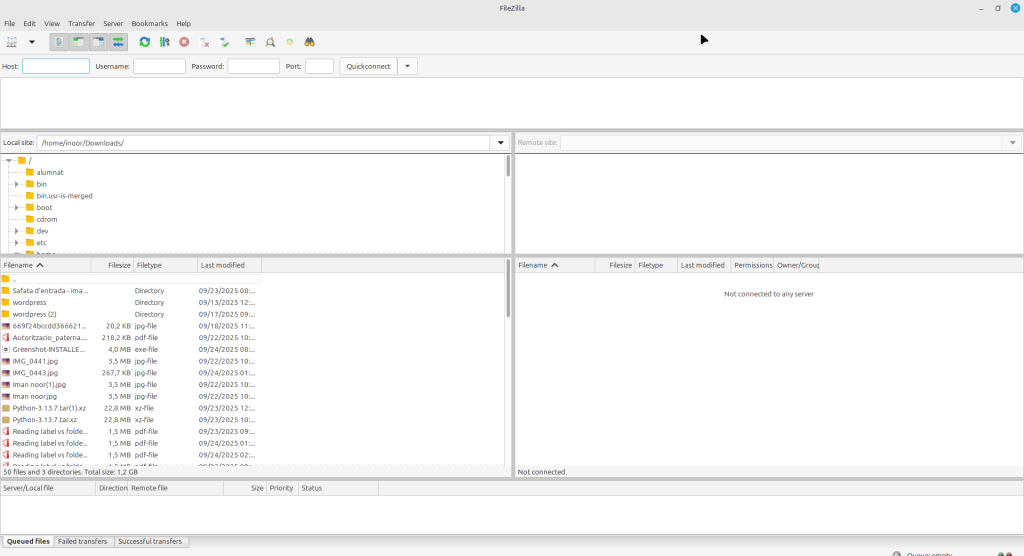Image resolution: width=1024 pixels, height=556 pixels.
Task: Open the Bookmarks menu
Action: point(150,23)
